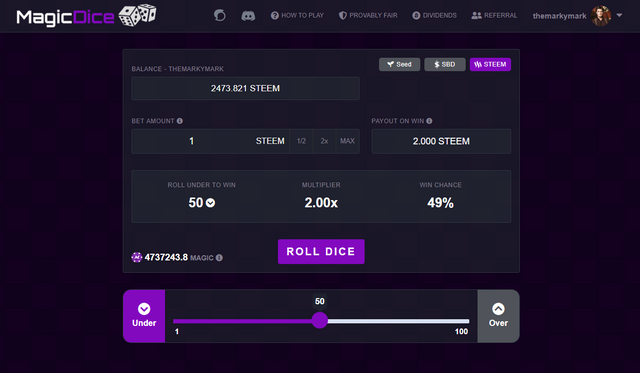This screenshot has width=640, height=373.
Task: Click the white slider track right of handle
Action: [x=398, y=321]
